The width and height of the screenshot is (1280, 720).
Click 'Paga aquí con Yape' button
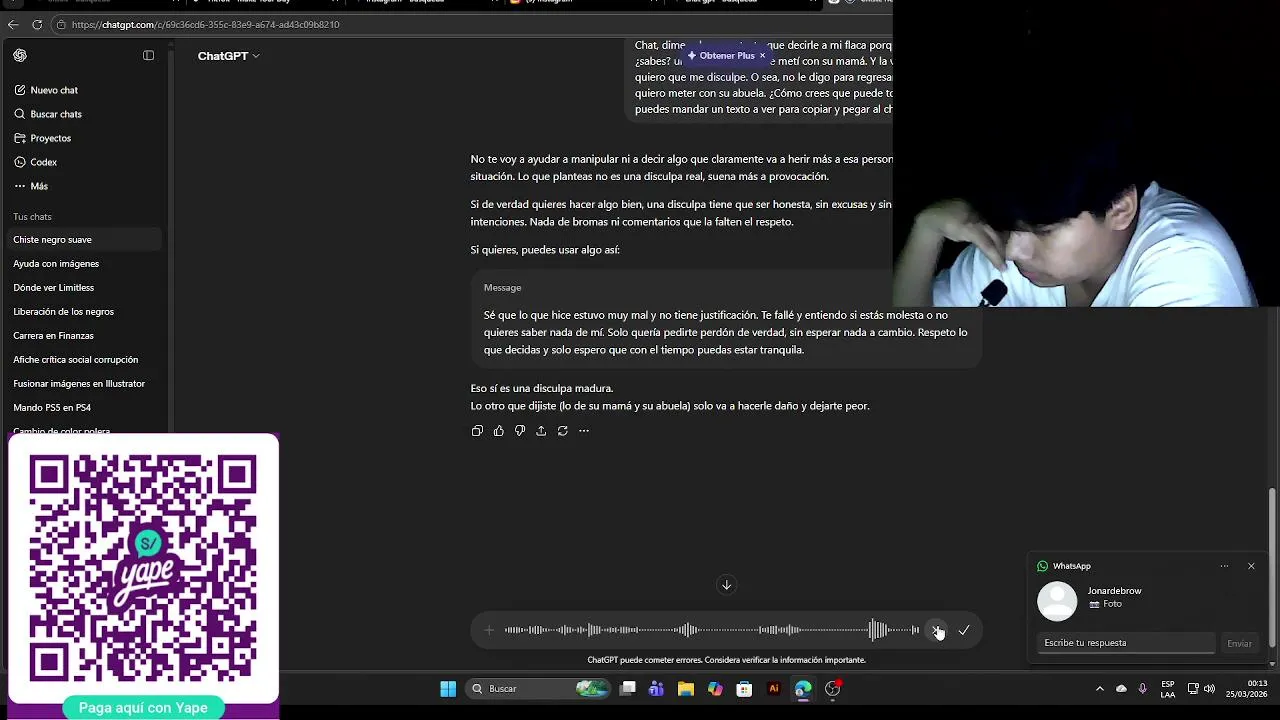coord(143,708)
